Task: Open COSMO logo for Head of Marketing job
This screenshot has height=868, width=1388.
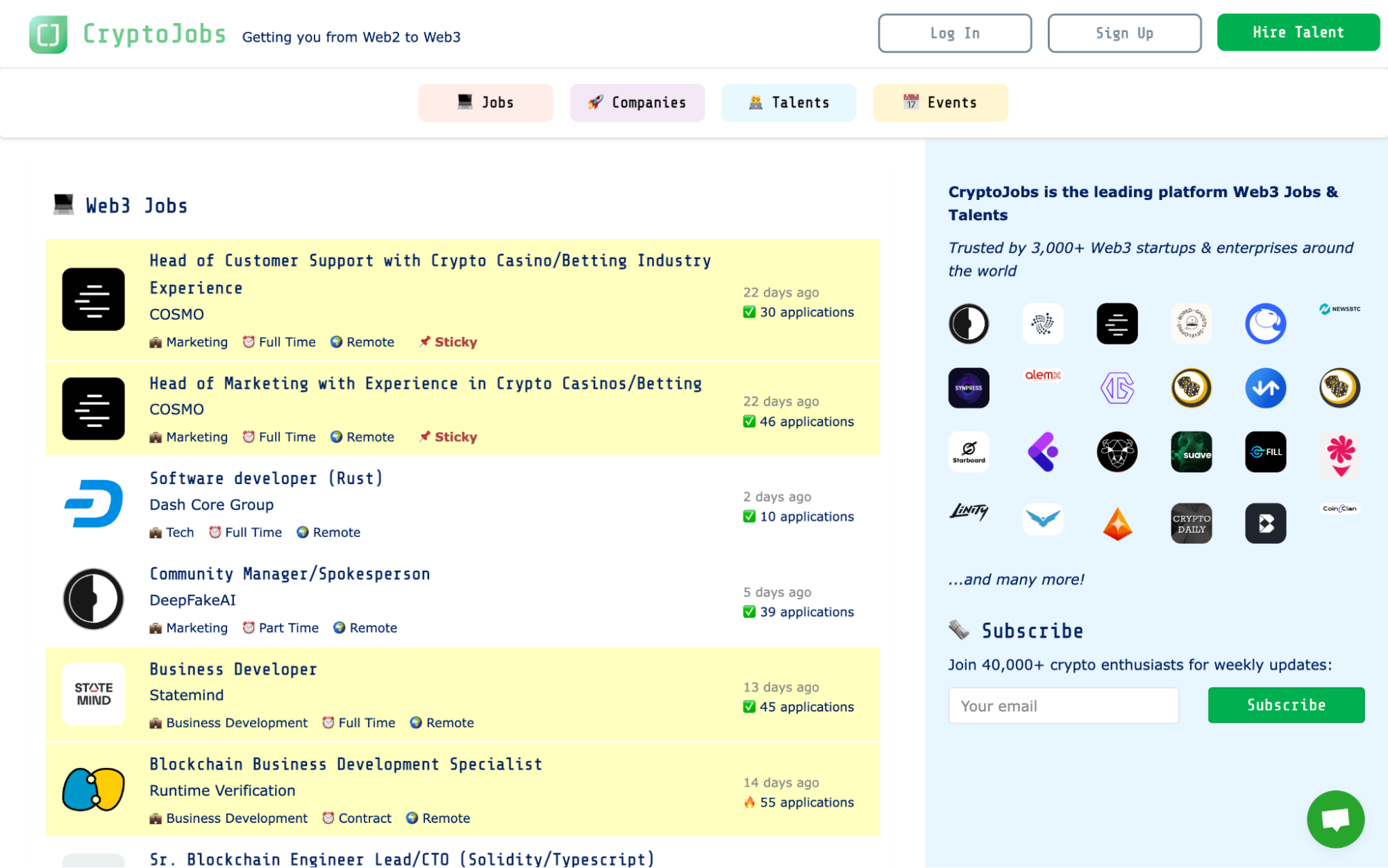Action: (94, 408)
